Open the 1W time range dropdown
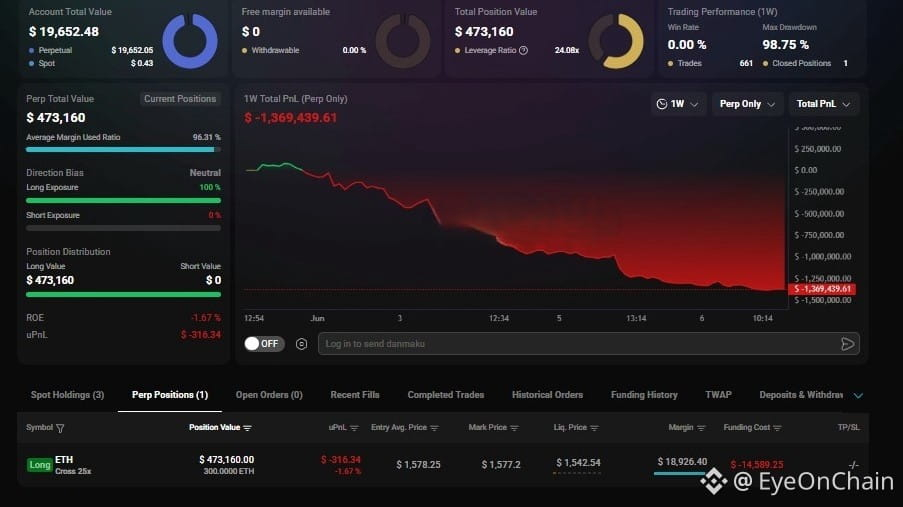This screenshot has height=507, width=903. point(678,104)
